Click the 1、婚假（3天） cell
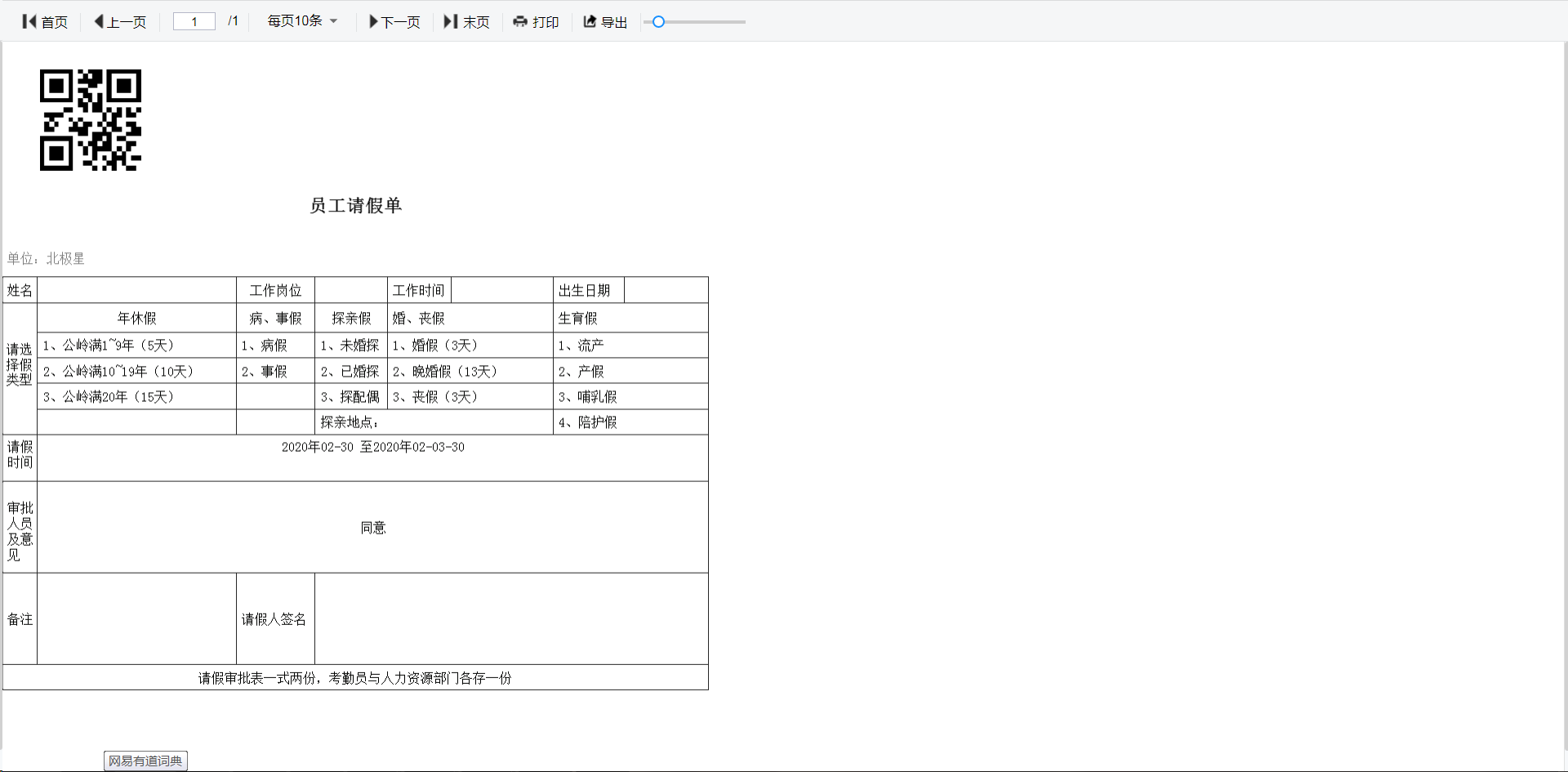 point(470,346)
